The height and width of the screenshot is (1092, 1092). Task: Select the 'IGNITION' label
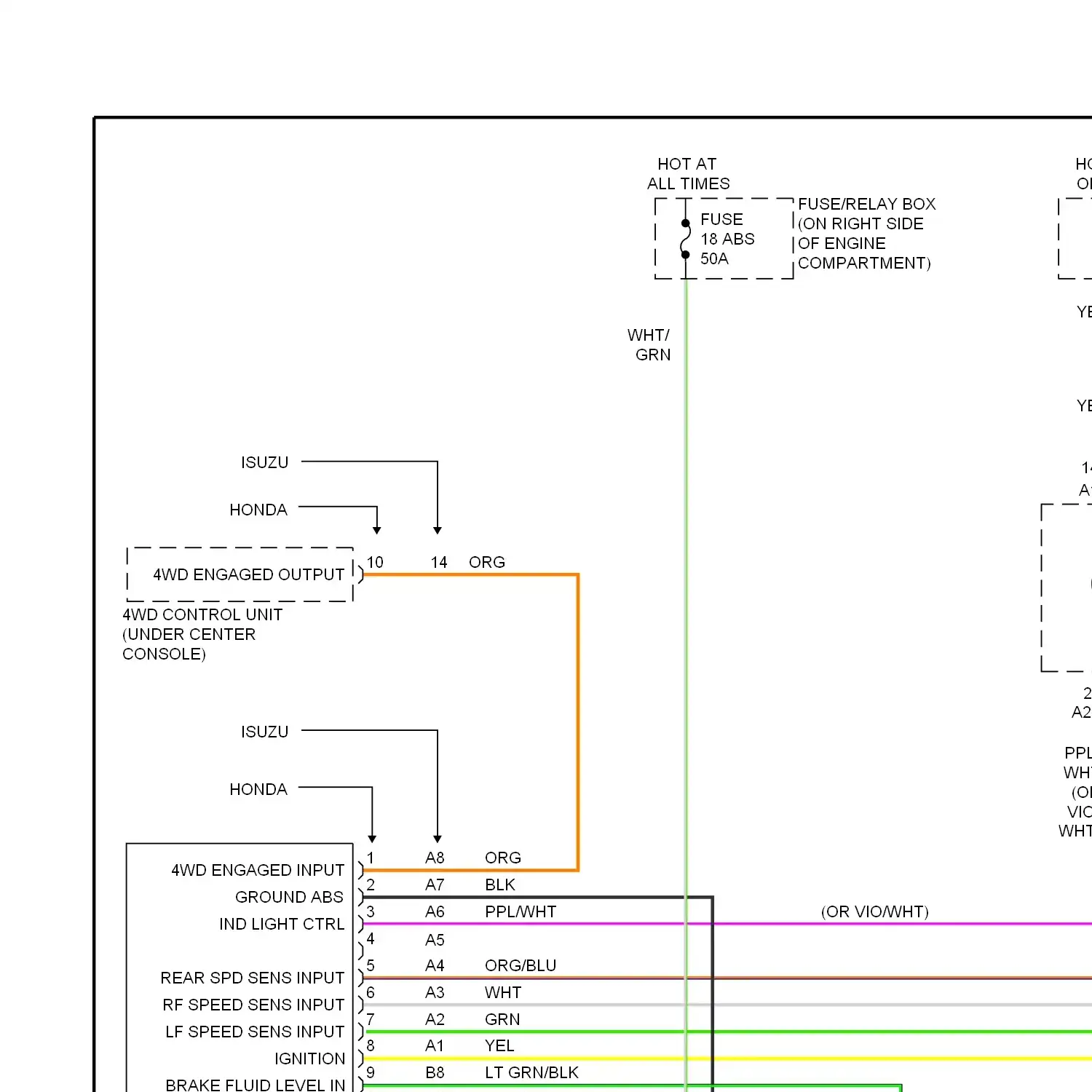[x=309, y=1059]
